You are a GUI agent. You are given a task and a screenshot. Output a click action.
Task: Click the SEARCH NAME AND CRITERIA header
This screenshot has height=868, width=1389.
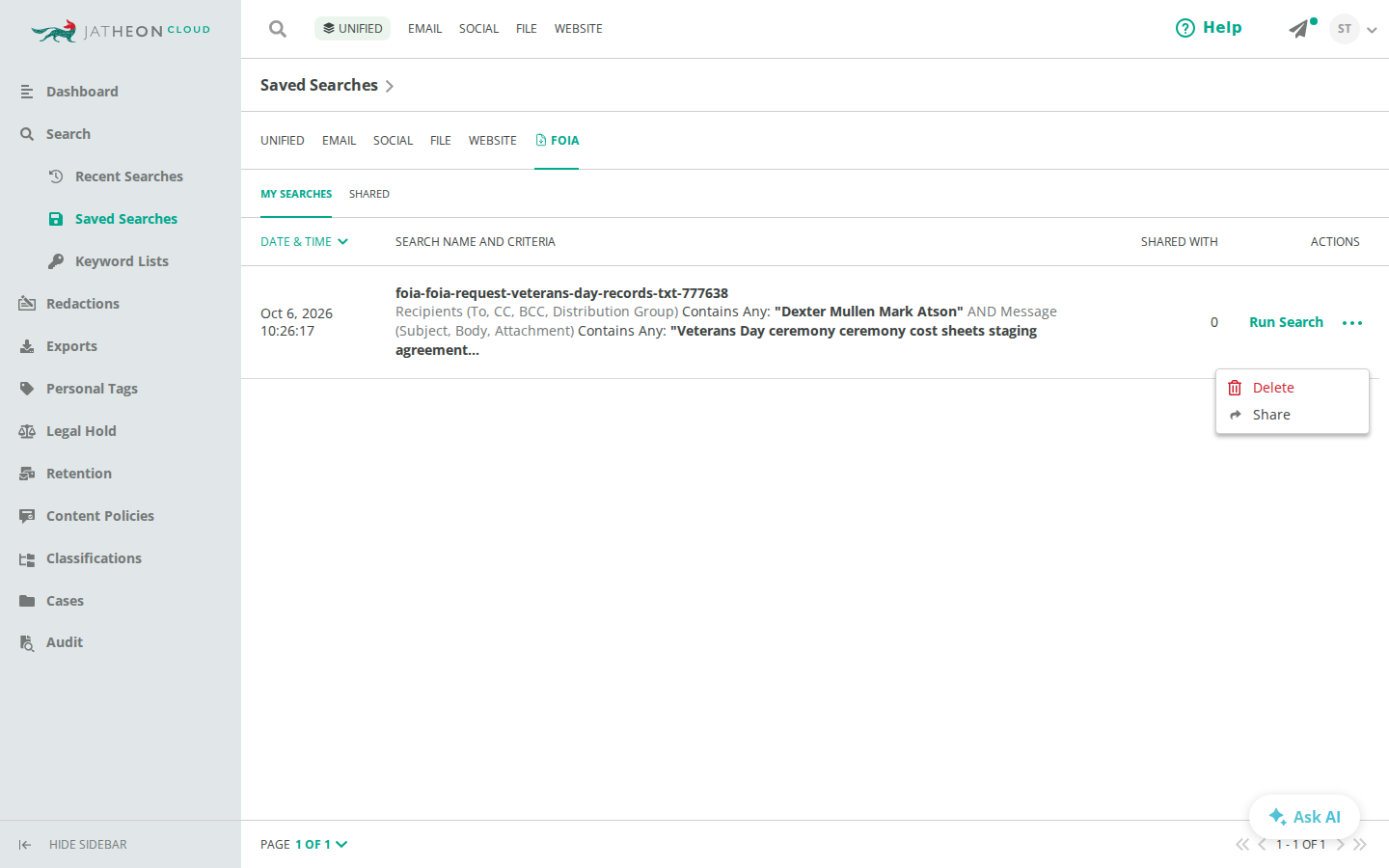coord(476,242)
